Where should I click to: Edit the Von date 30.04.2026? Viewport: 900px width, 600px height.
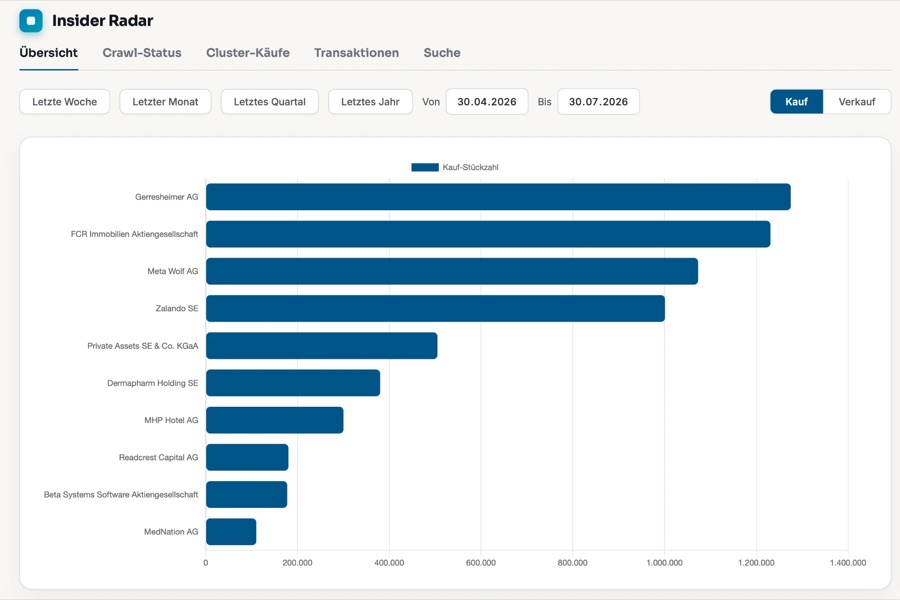click(487, 102)
